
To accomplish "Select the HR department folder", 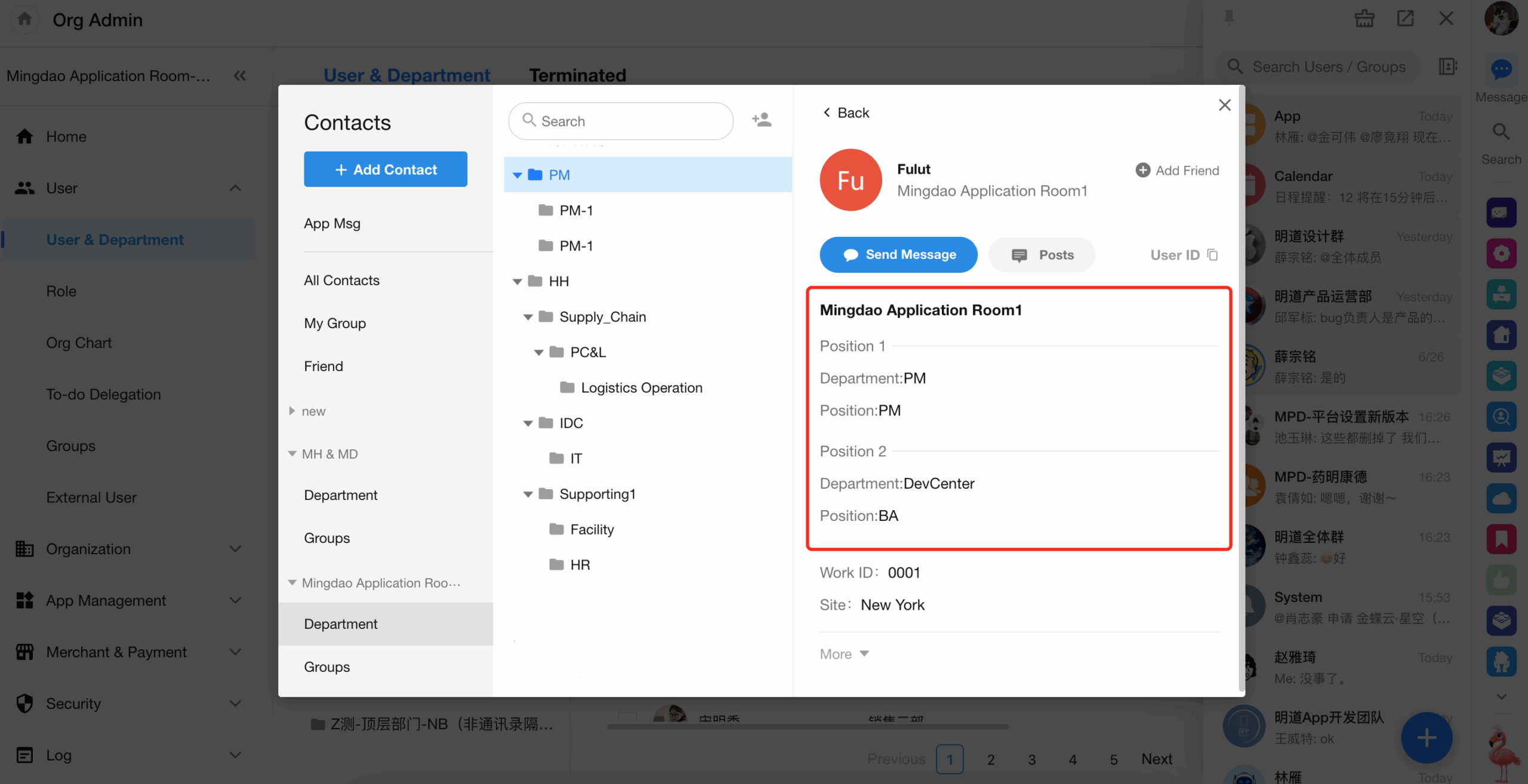I will (569, 564).
